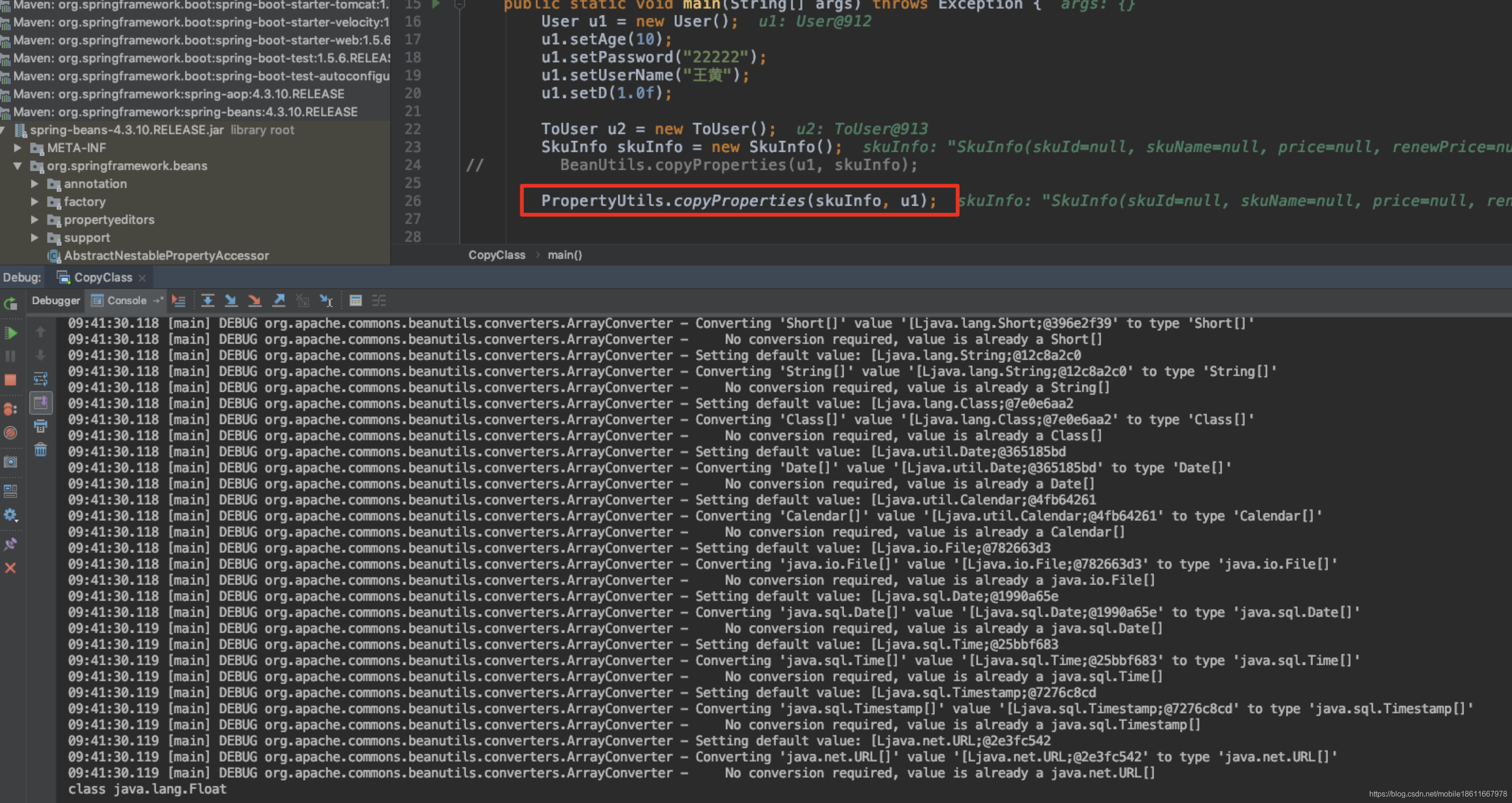Open the Evaluate Expression calculator icon
The height and width of the screenshot is (803, 1512).
click(x=355, y=300)
